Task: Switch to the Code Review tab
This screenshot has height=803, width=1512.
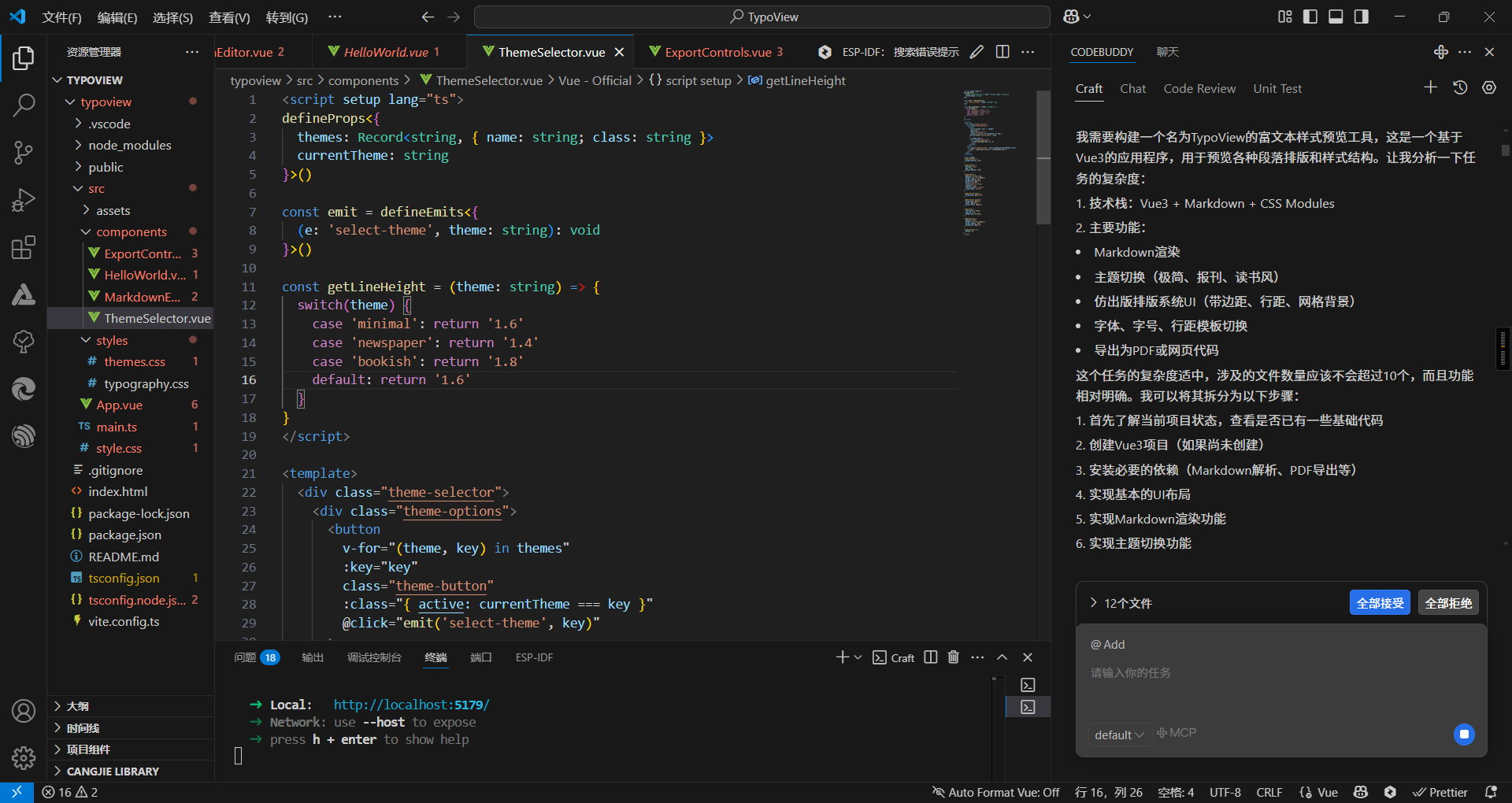Action: coord(1199,88)
